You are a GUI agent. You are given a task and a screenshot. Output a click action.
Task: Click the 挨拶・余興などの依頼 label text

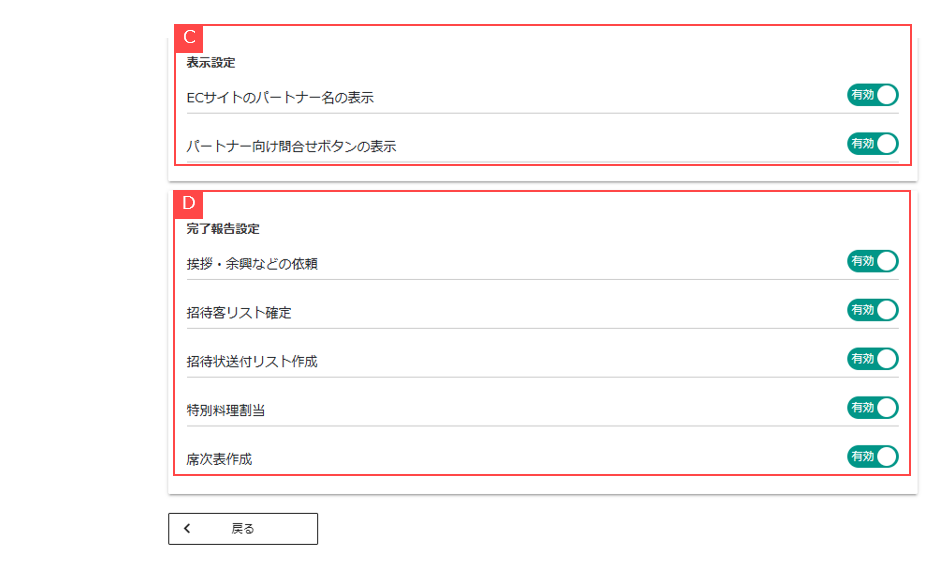coord(252,264)
